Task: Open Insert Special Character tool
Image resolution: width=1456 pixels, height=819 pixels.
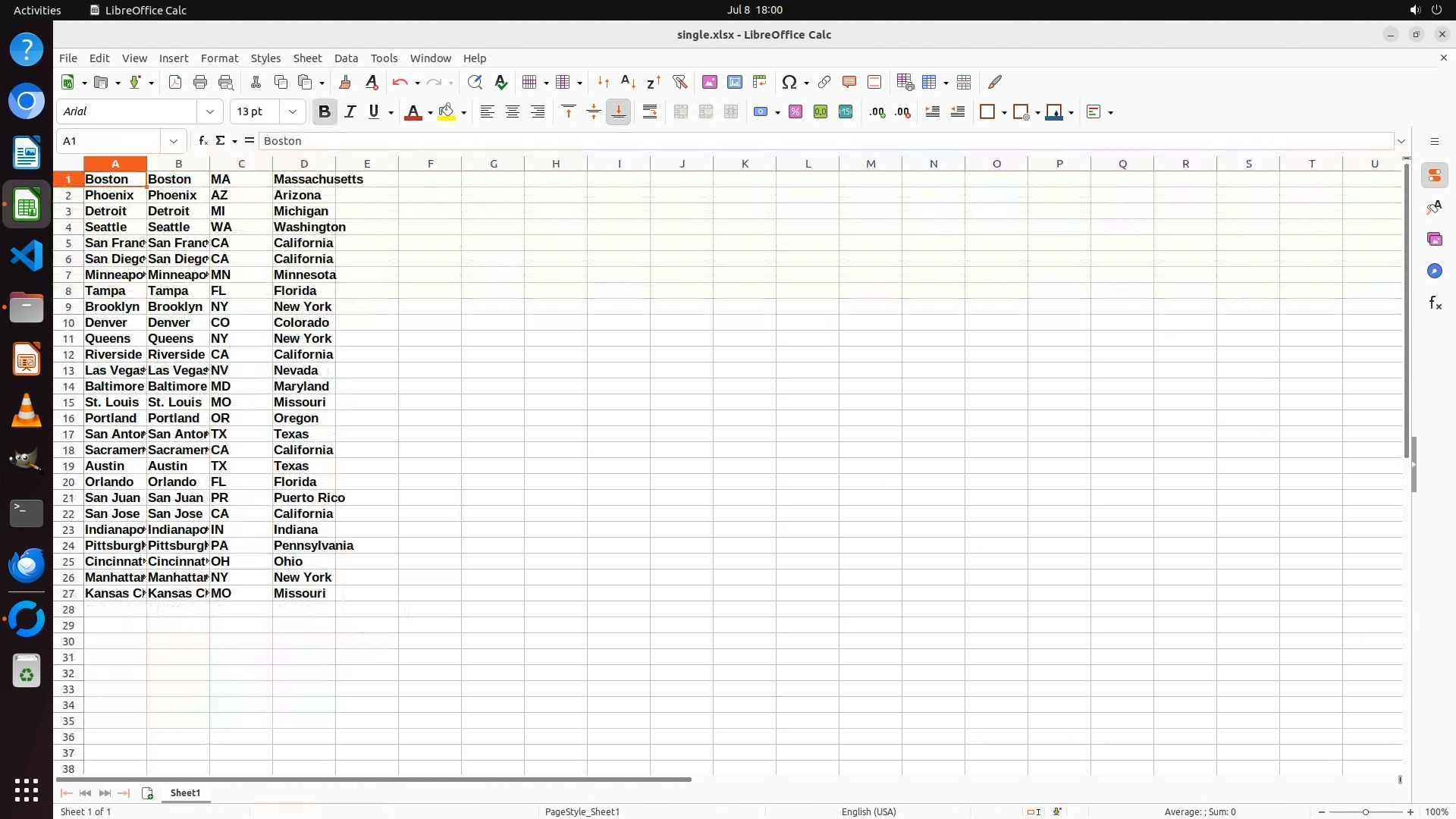Action: coord(789,82)
